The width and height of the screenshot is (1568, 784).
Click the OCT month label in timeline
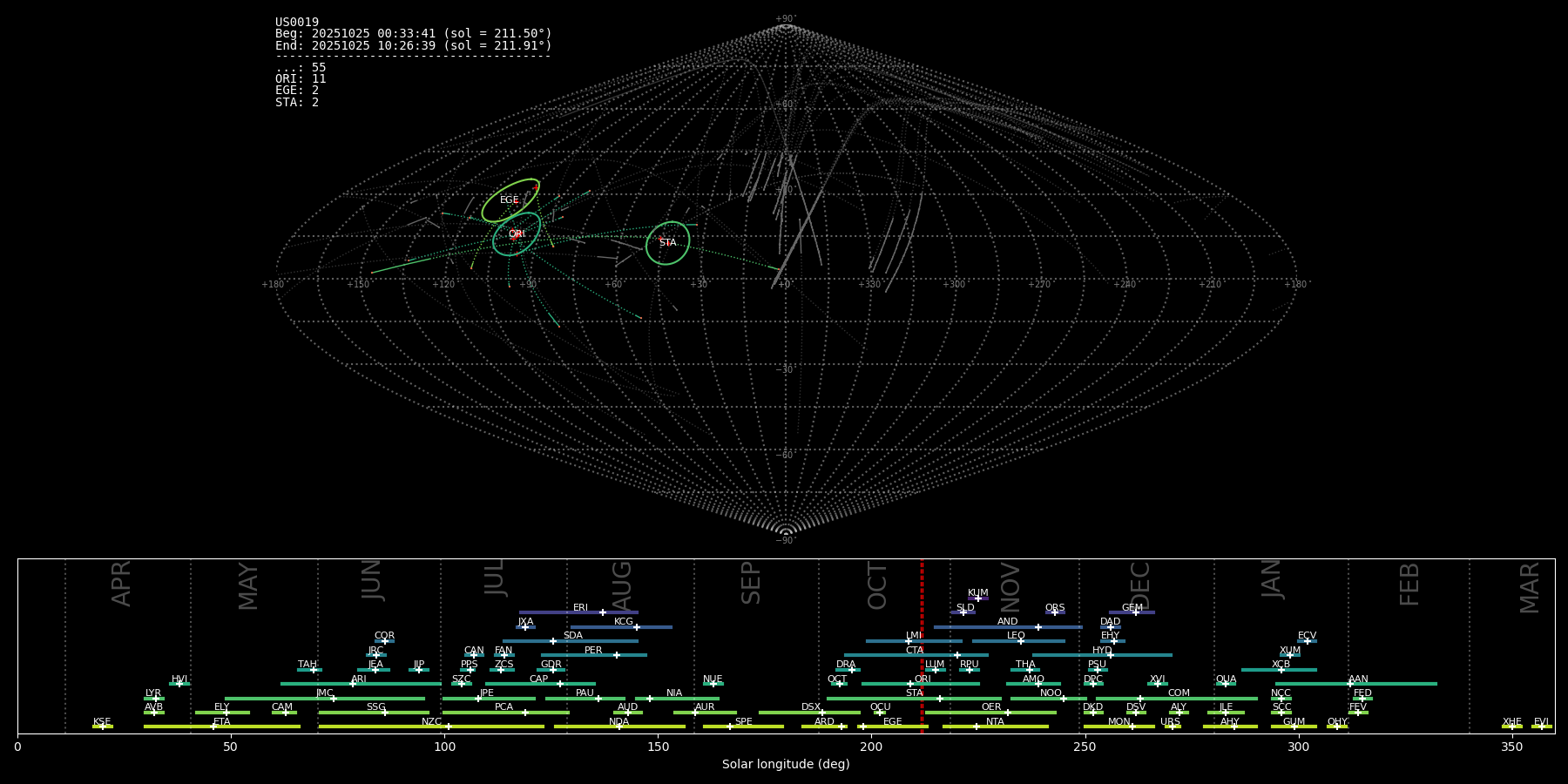877,586
